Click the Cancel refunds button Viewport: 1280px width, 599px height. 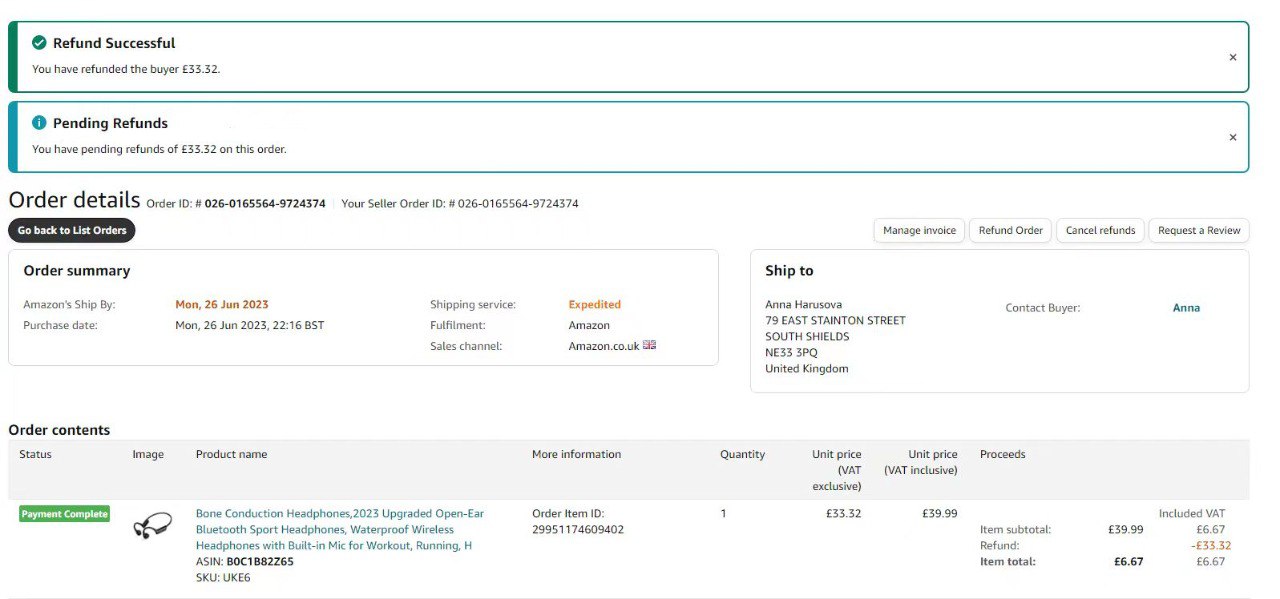tap(1100, 230)
